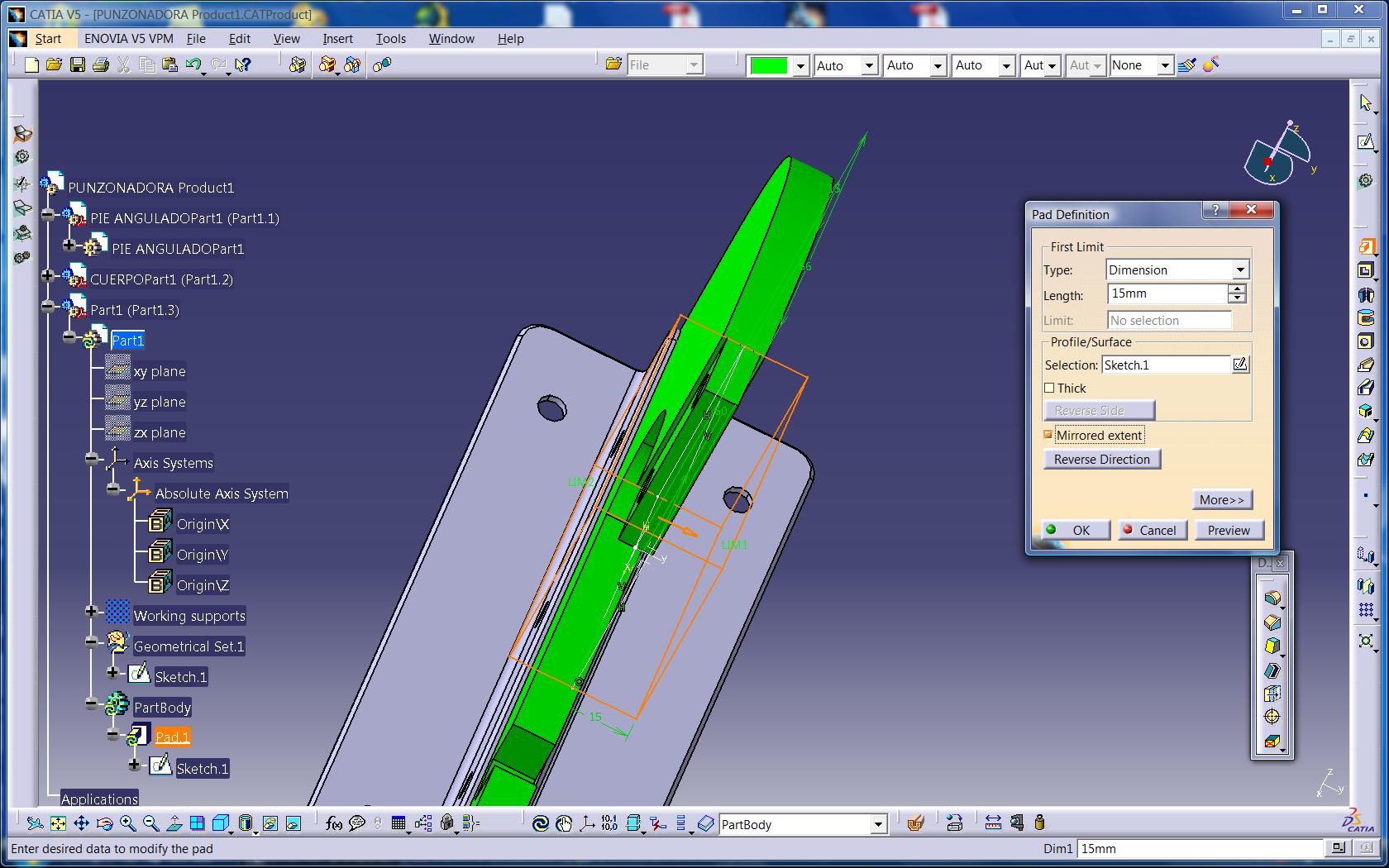Click the Length field showing 15mm
Viewport: 1389px width, 868px height.
[1167, 293]
